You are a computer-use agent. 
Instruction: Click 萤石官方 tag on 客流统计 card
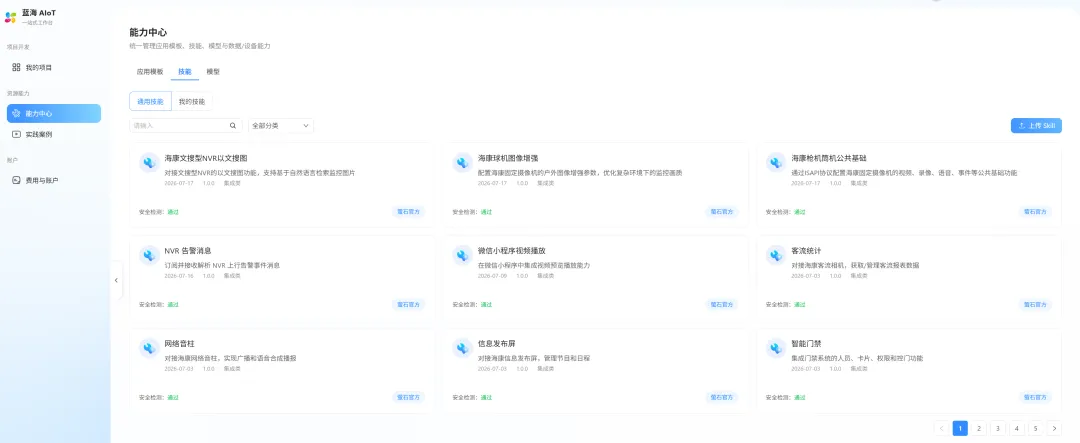[1035, 305]
